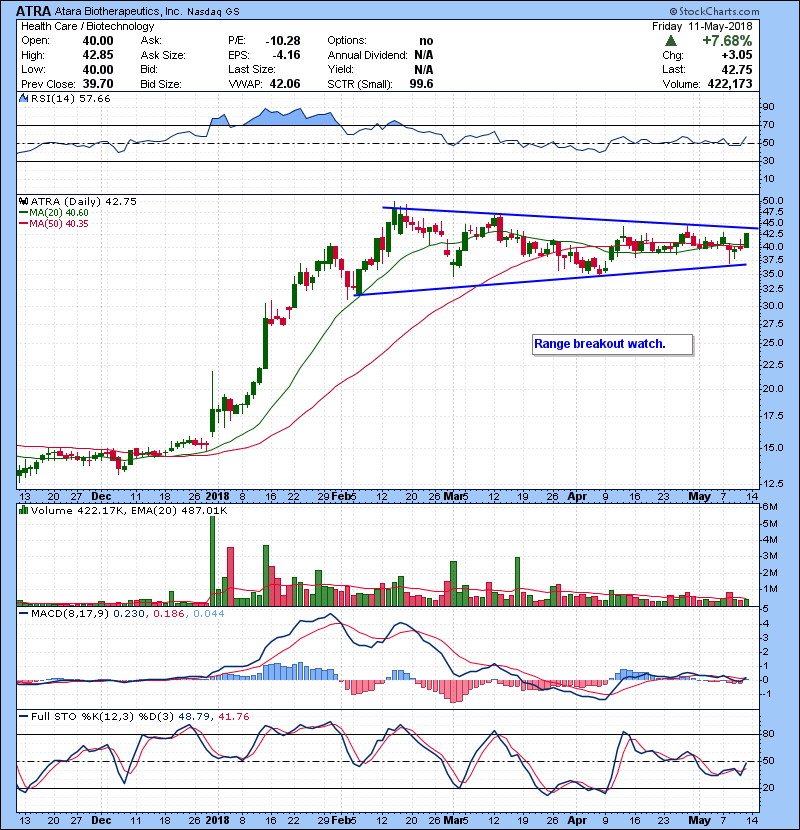The image size is (800, 830).
Task: Click the Low price value
Action: point(98,69)
